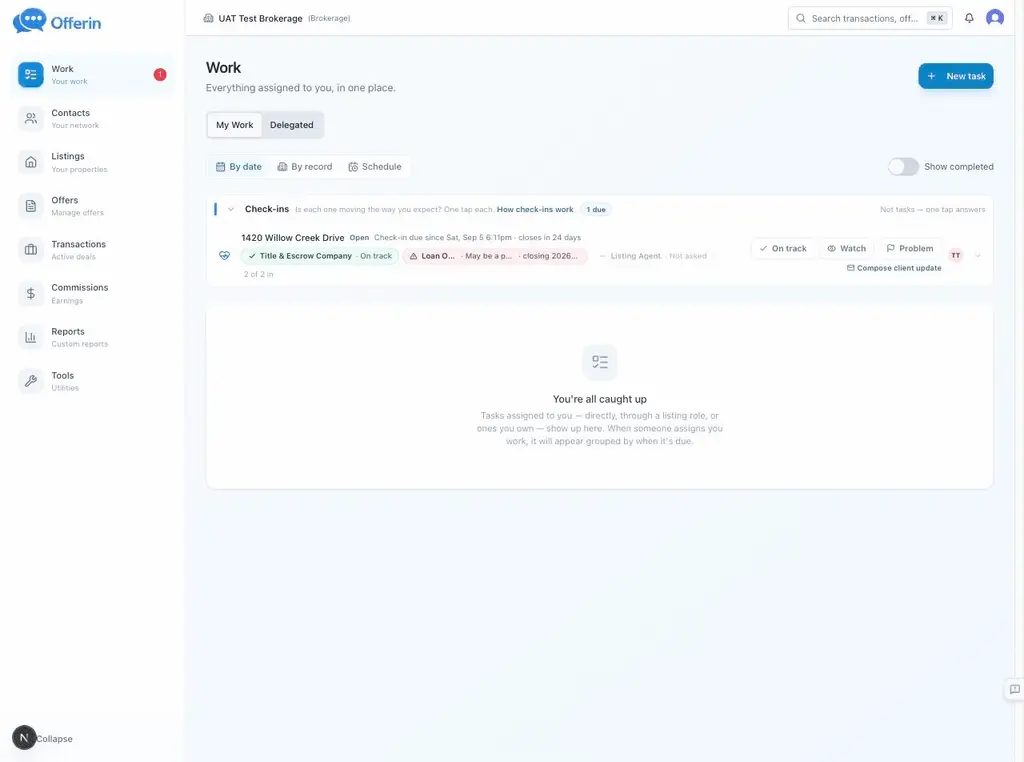The image size is (1024, 762).
Task: Click the red Work notification badge
Action: tap(160, 74)
